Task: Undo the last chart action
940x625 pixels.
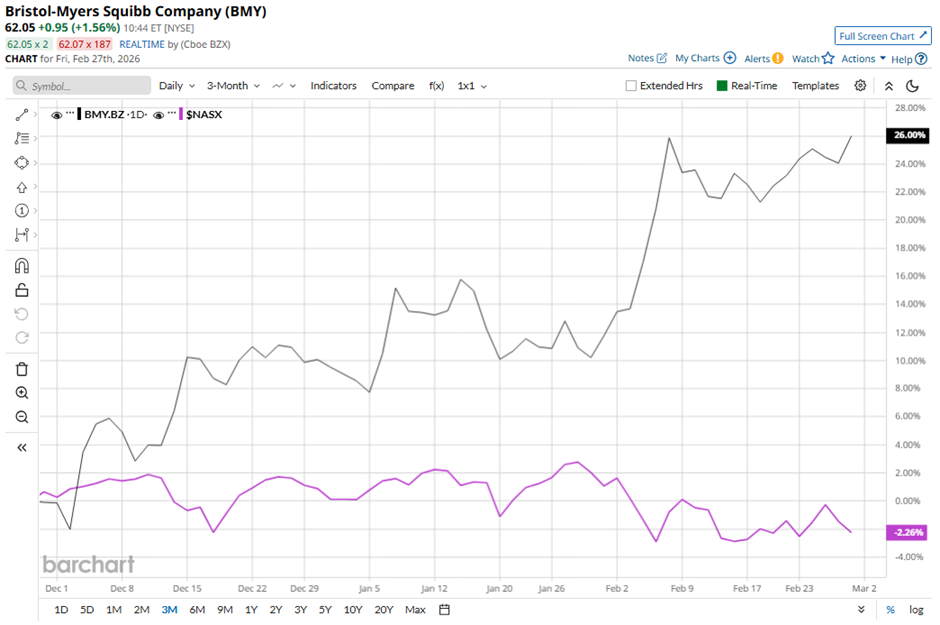Action: 22,314
